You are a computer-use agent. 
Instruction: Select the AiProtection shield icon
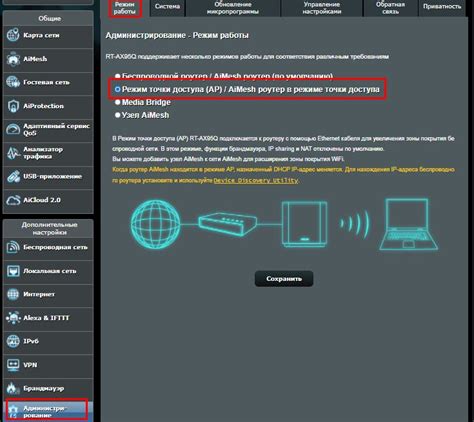[13, 106]
